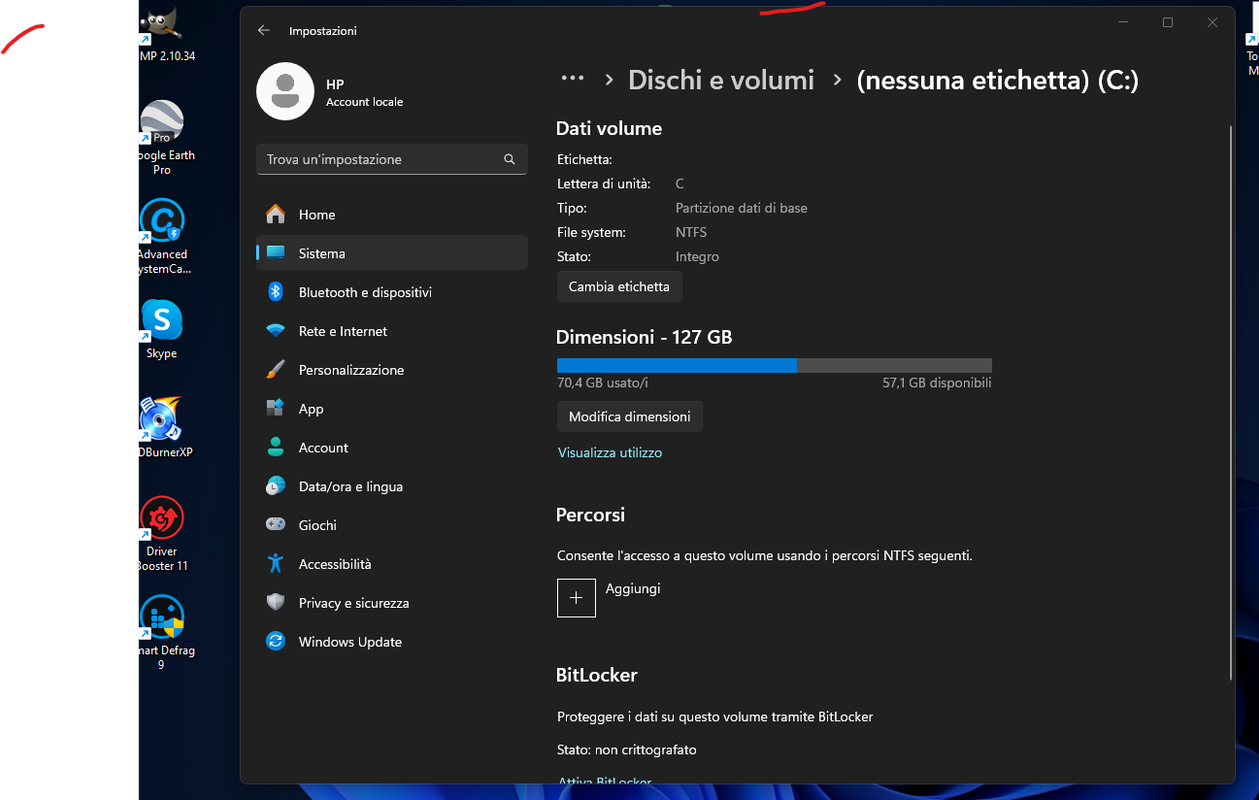
Task: Click the Personalizzazione paintbrush icon
Action: [x=276, y=370]
